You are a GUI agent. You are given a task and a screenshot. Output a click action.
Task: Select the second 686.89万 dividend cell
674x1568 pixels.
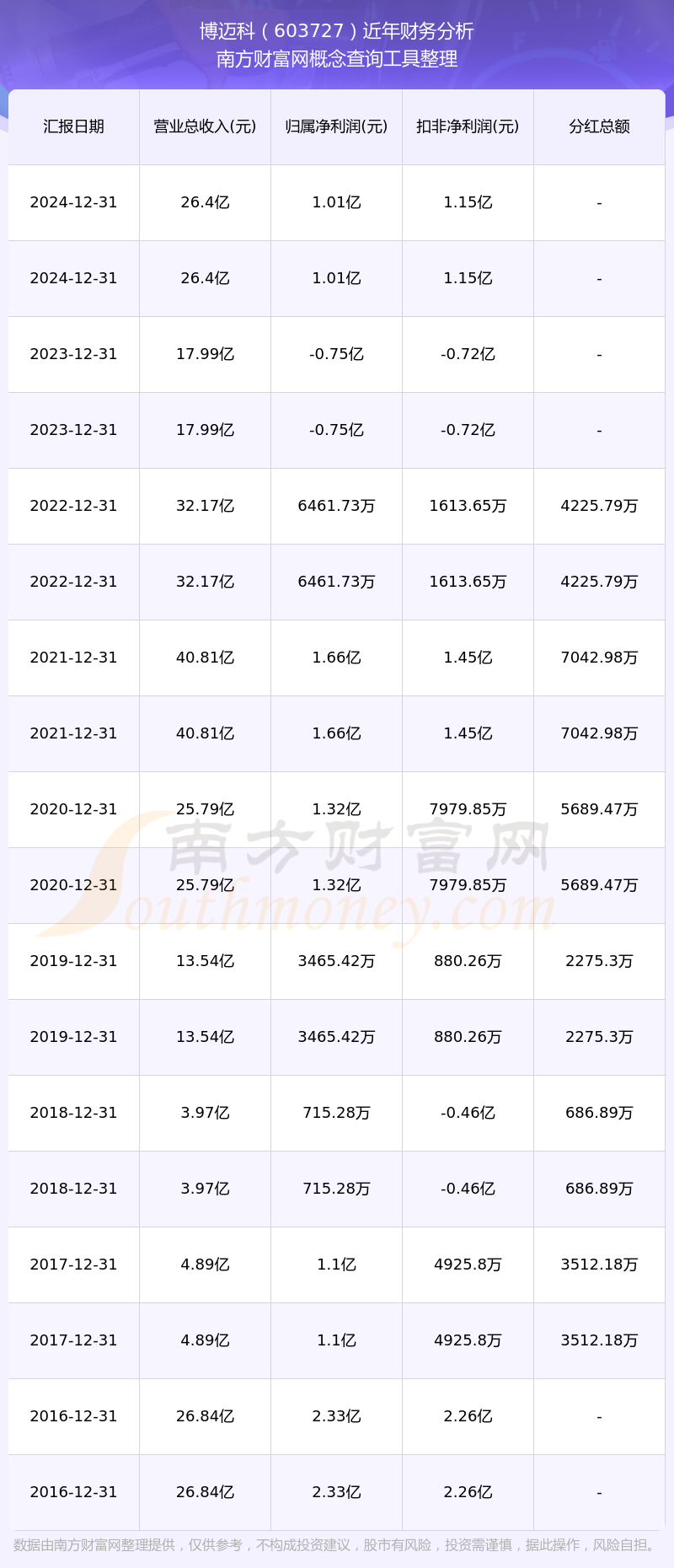pyautogui.click(x=599, y=1189)
